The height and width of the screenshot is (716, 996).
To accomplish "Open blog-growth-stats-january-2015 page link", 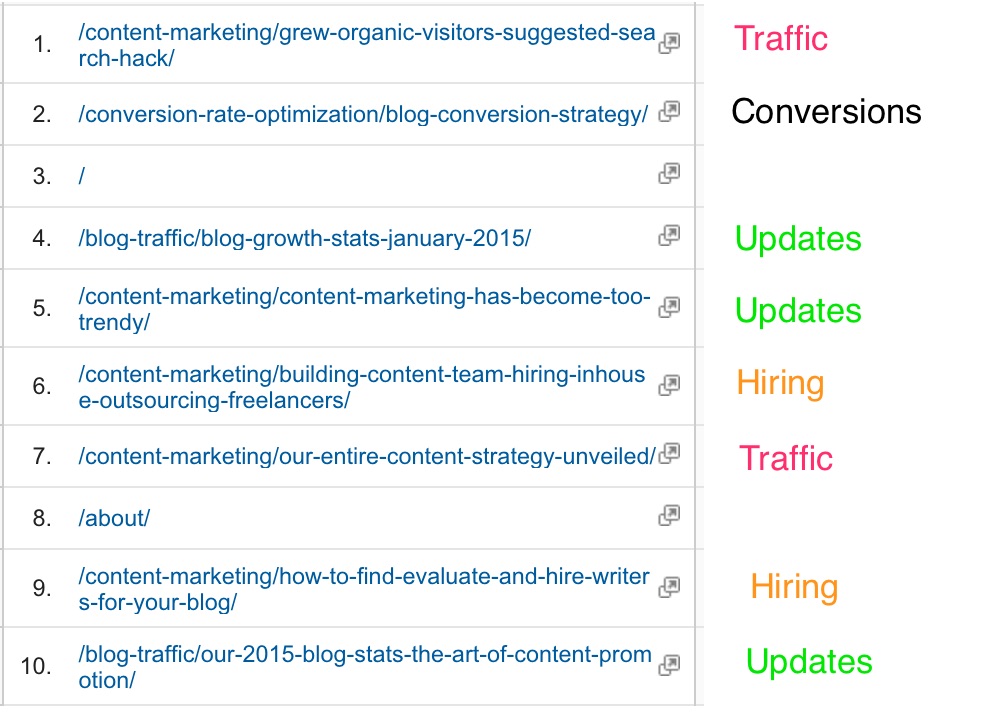I will [304, 238].
